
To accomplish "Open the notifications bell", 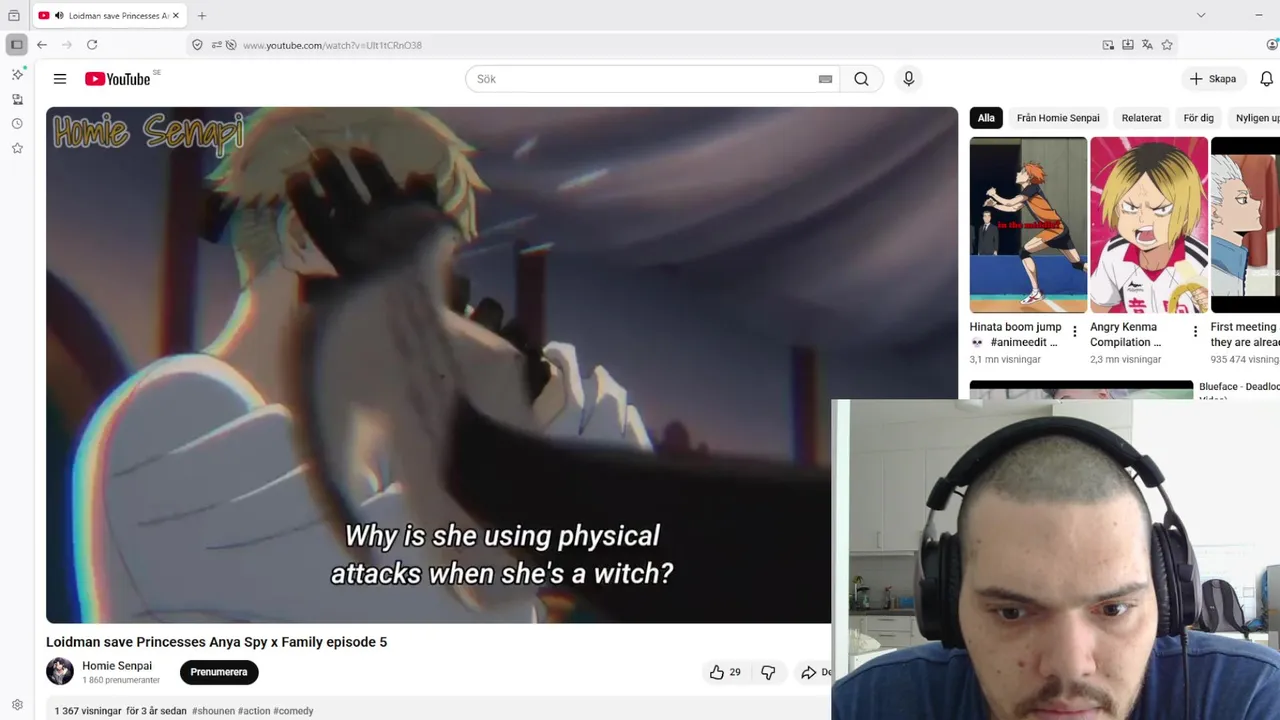I will pos(1266,79).
